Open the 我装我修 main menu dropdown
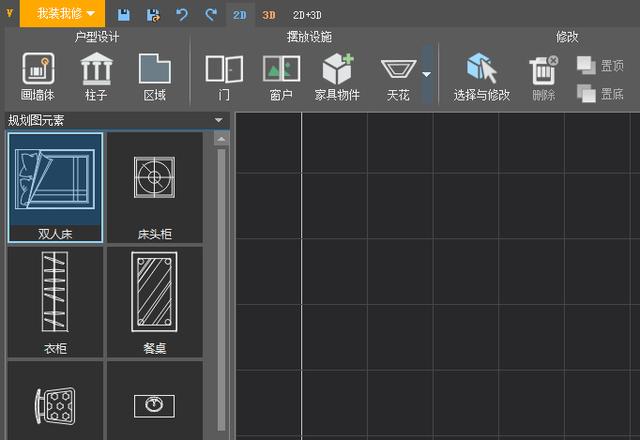 66,14
